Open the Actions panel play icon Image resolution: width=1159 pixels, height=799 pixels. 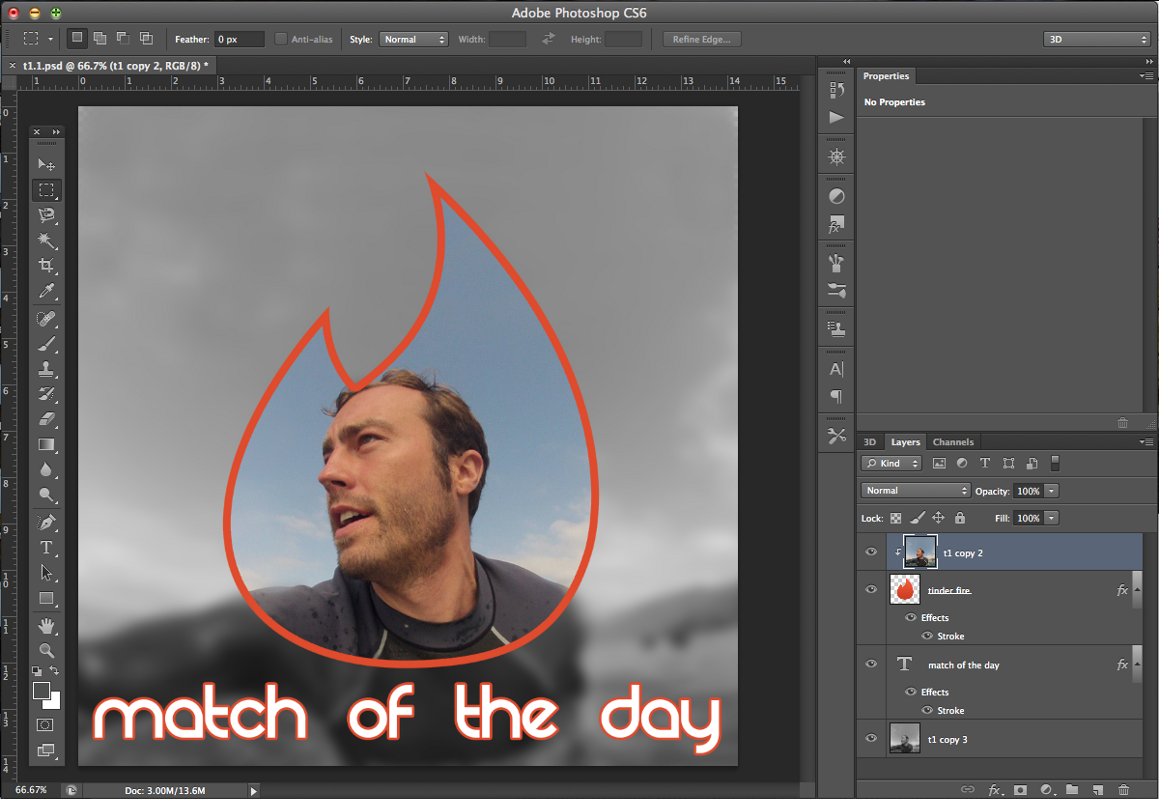(x=836, y=117)
